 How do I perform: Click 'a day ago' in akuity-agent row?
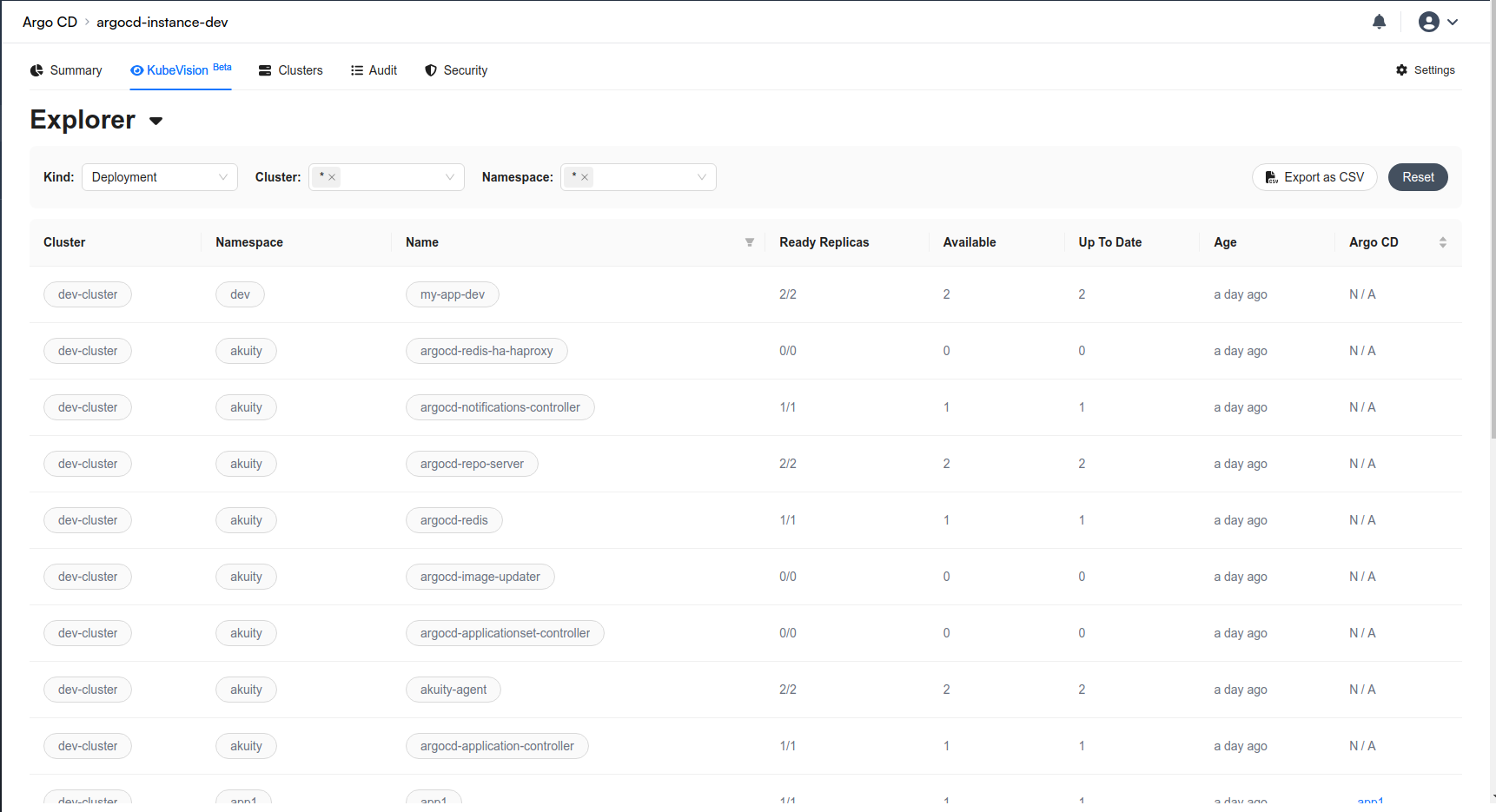click(x=1241, y=690)
